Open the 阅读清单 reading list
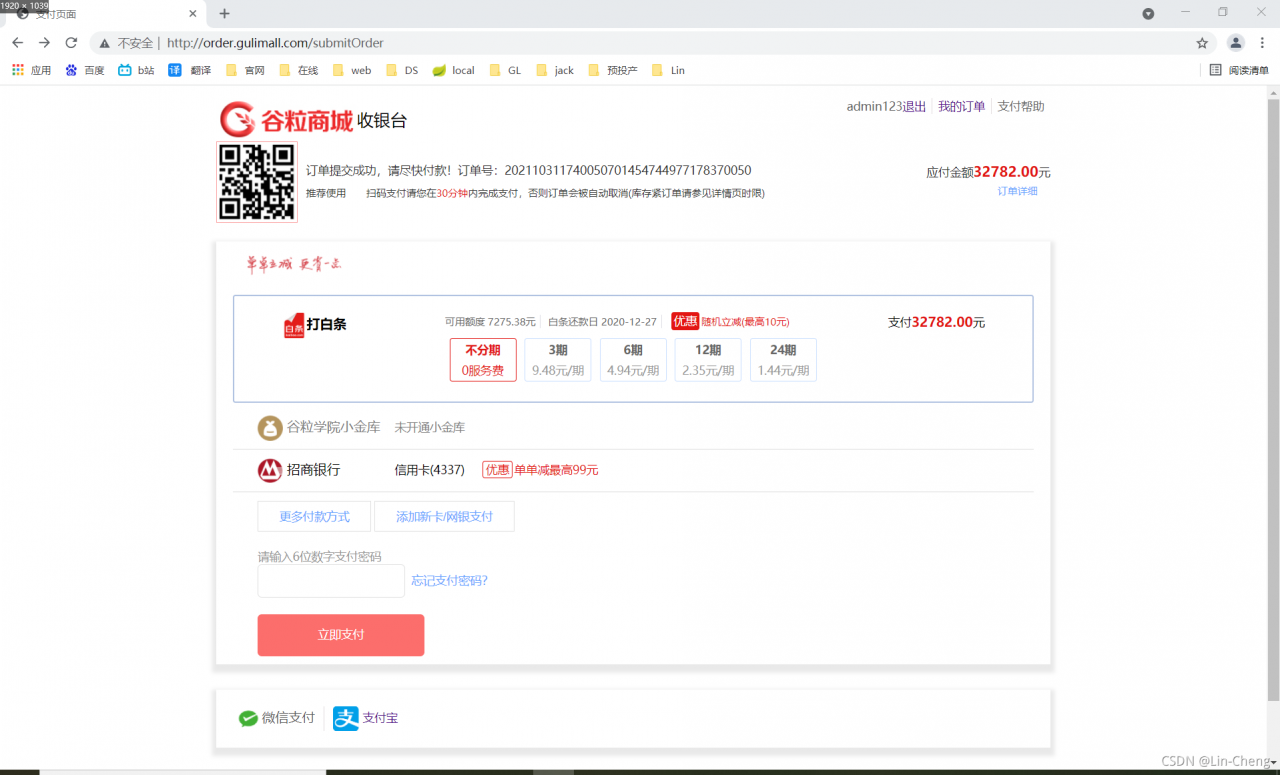The image size is (1280, 775). pos(1238,70)
